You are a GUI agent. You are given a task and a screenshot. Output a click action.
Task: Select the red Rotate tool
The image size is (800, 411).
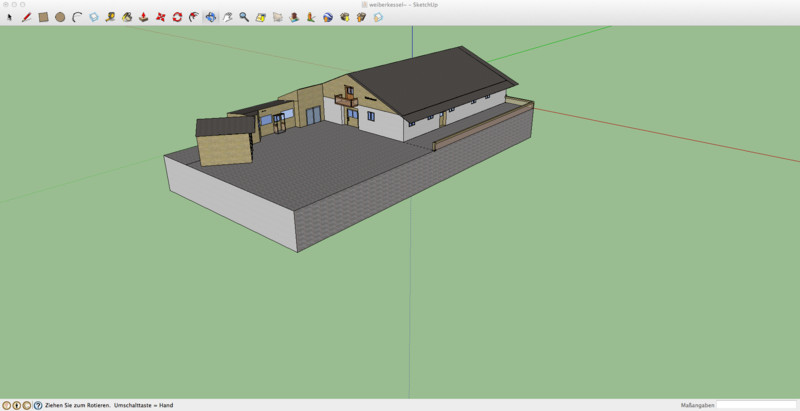tap(177, 17)
